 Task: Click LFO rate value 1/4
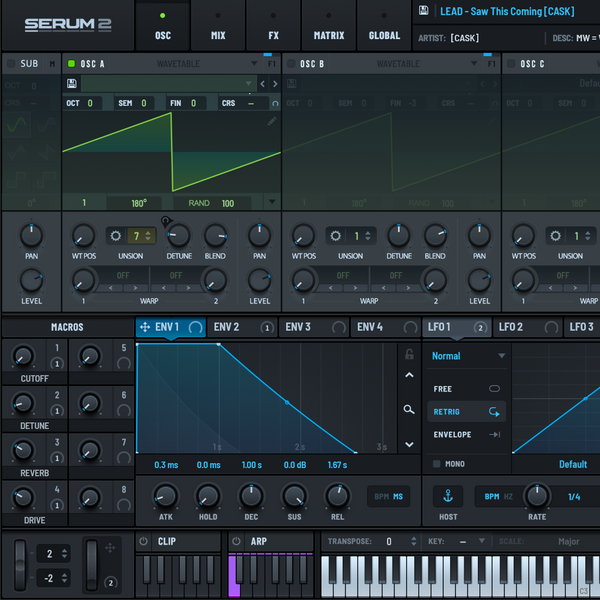(574, 497)
